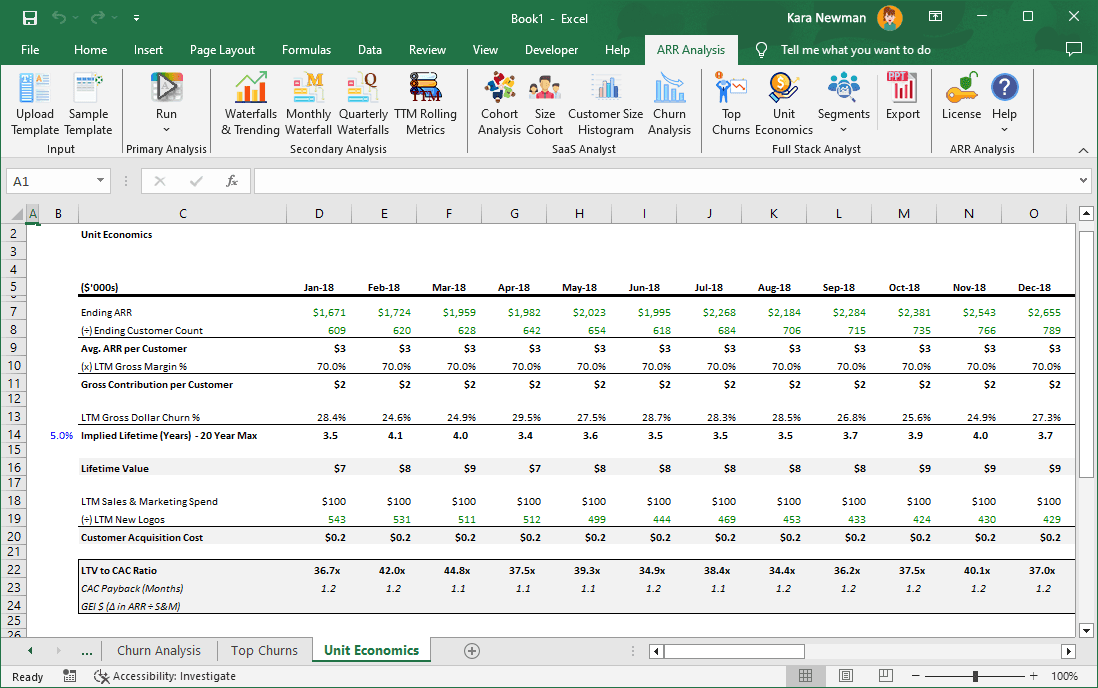The width and height of the screenshot is (1098, 688).
Task: Click the License key icon
Action: point(961,100)
